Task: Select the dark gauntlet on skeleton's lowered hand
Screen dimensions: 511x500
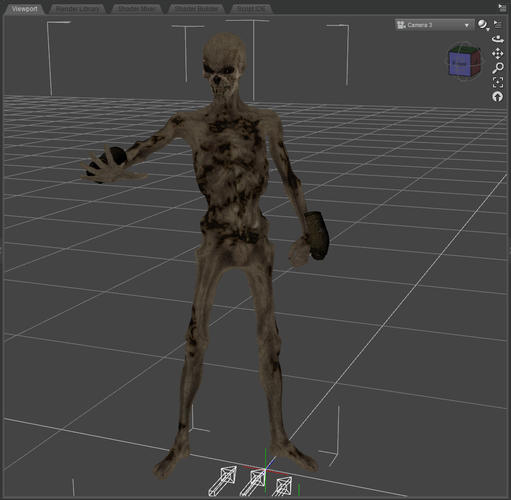Action: coord(317,235)
